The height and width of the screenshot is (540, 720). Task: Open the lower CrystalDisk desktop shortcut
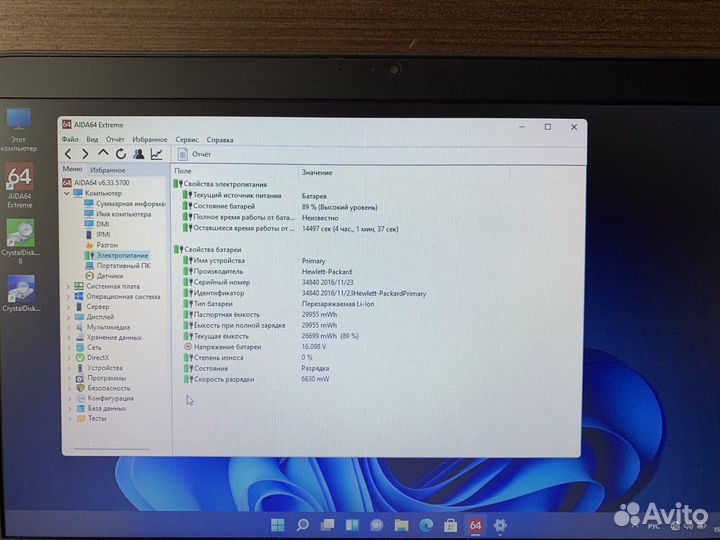(x=21, y=293)
